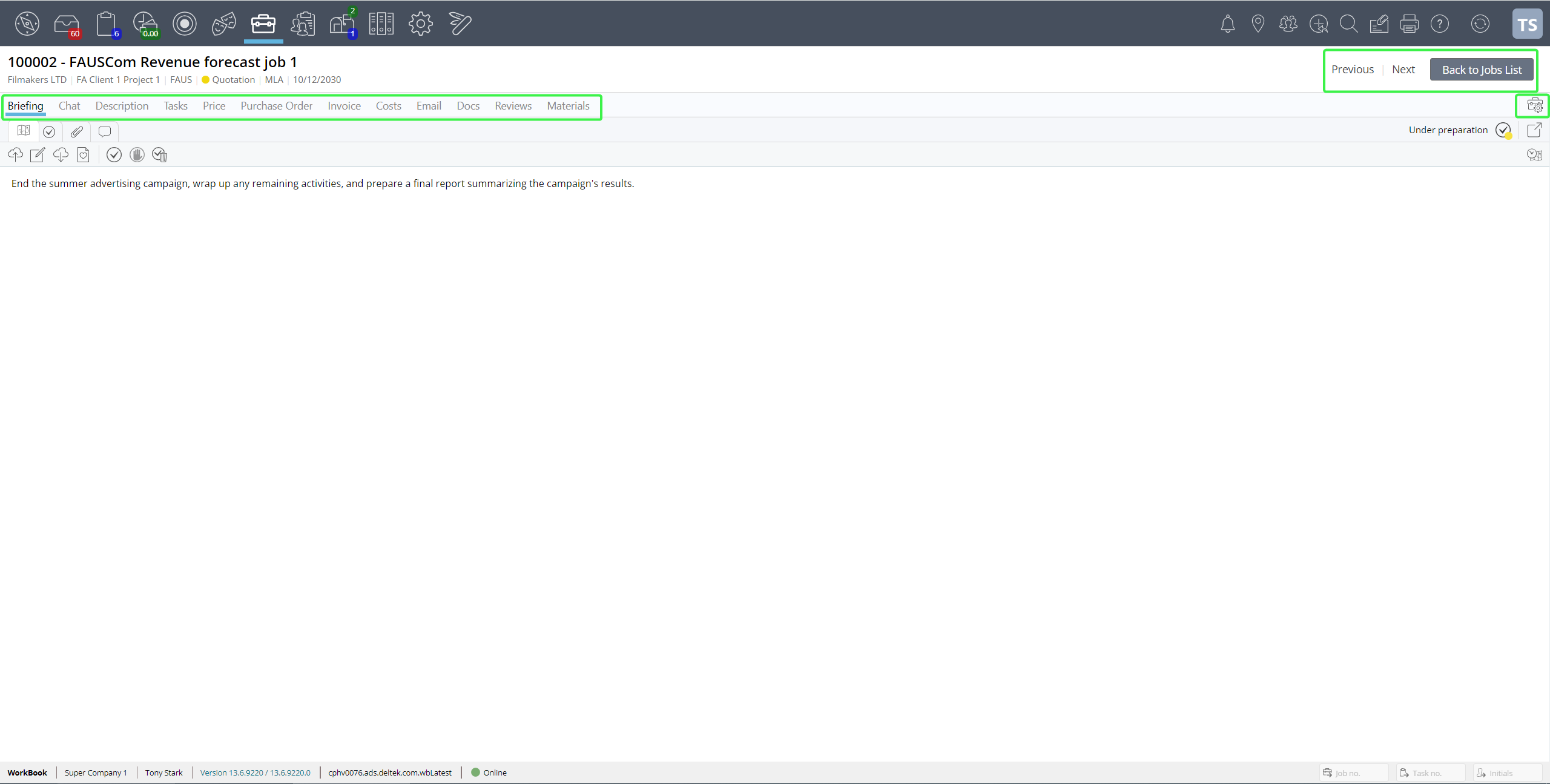Open job settings briefcase-gear icon
The image size is (1550, 784).
(x=1535, y=106)
